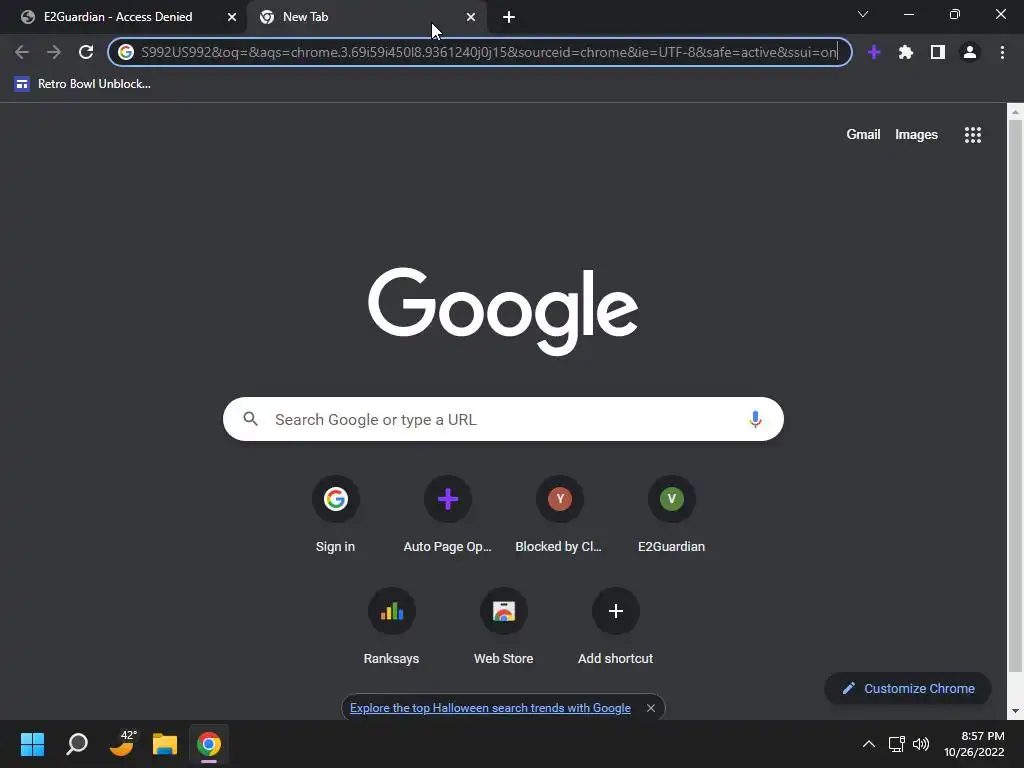Click Explore Halloween search trends link

coord(490,708)
